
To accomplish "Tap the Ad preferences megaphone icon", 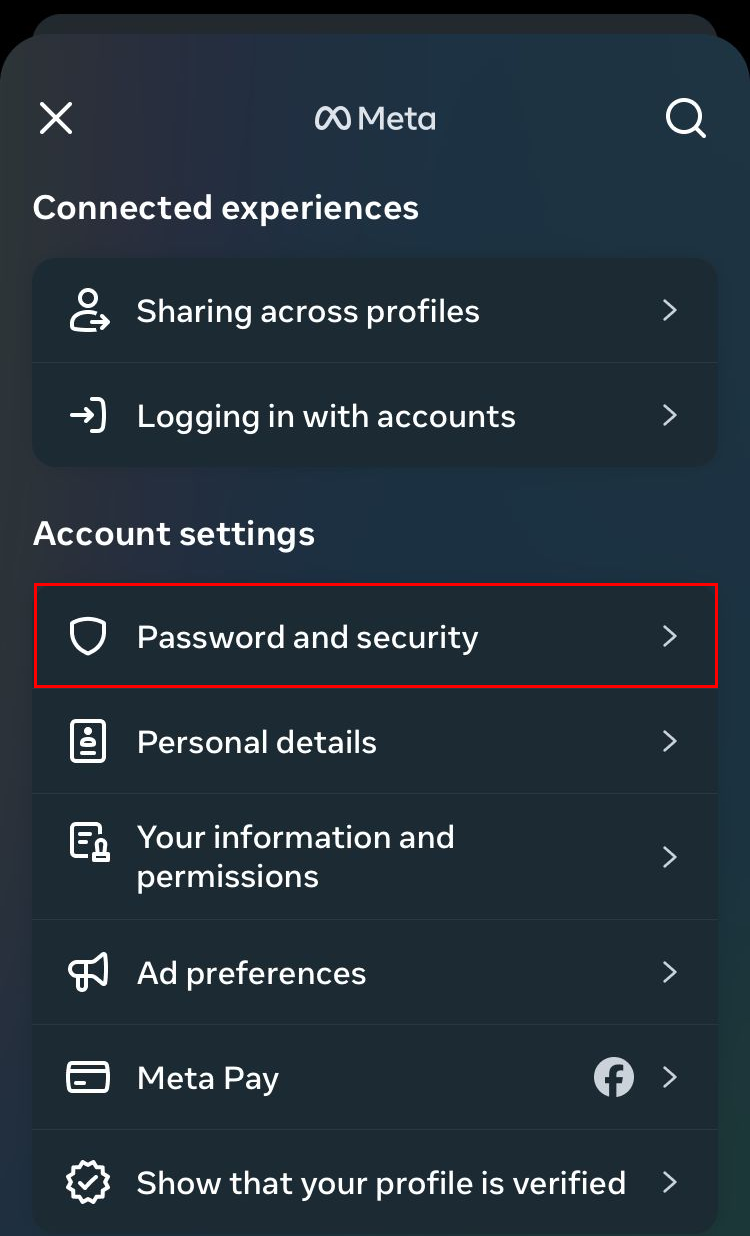I will pos(88,973).
